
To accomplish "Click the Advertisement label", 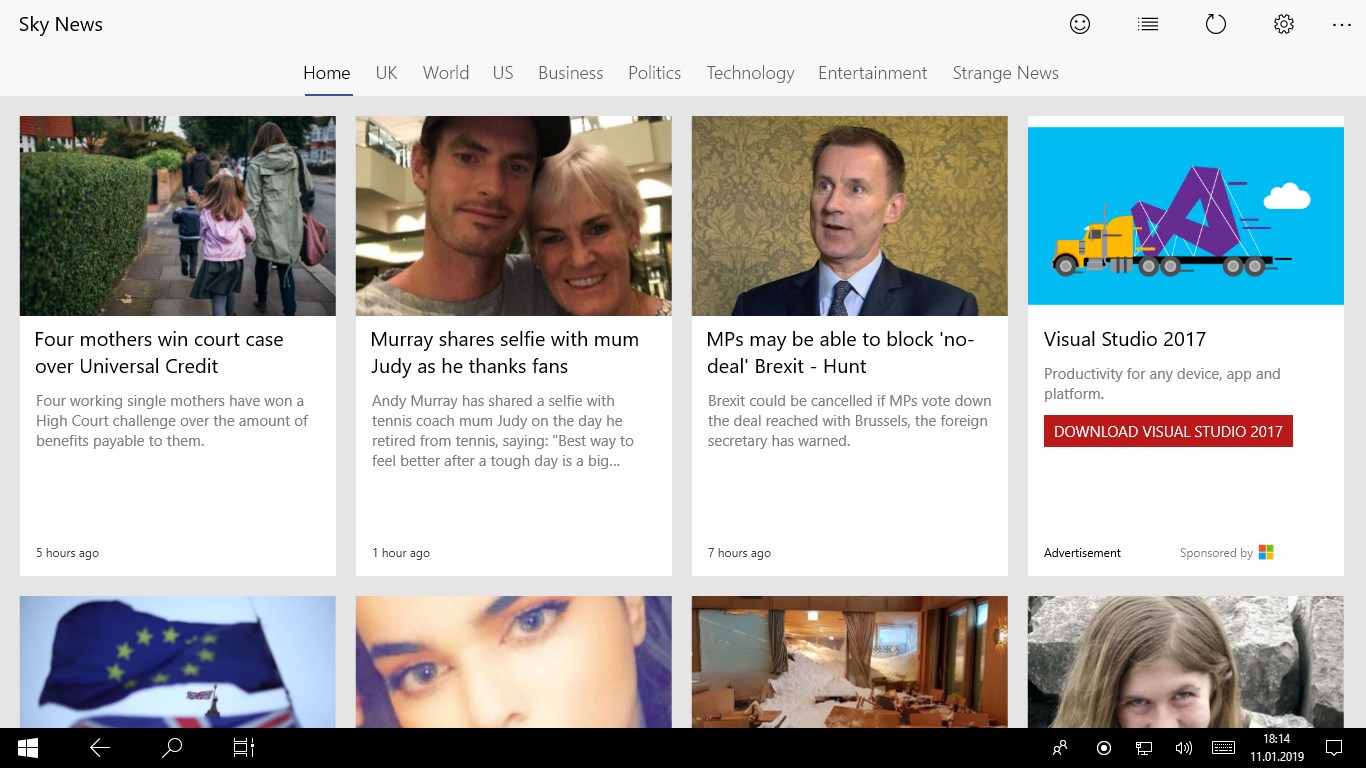I will point(1082,553).
